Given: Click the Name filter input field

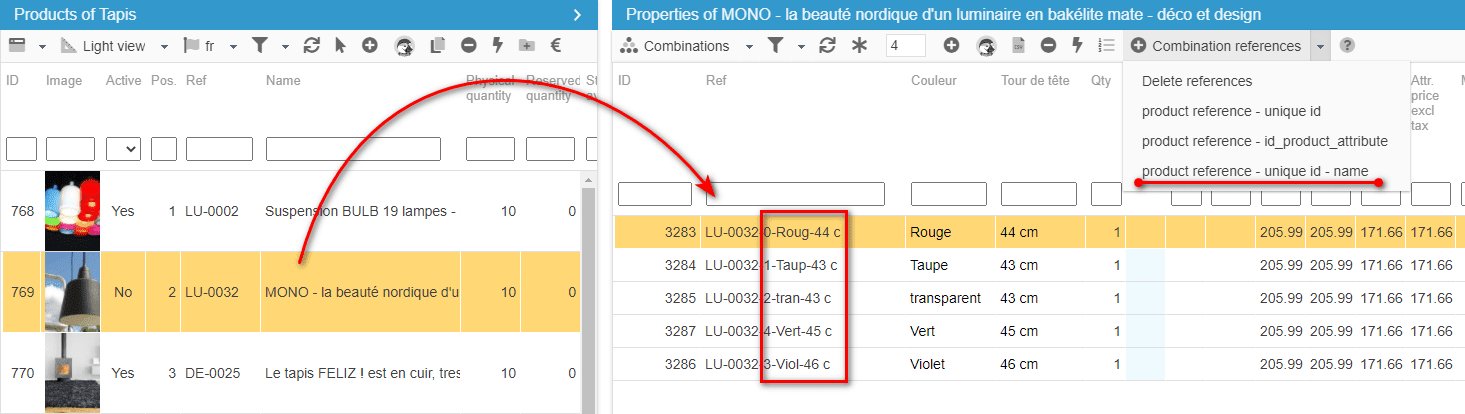Looking at the screenshot, I should point(353,149).
